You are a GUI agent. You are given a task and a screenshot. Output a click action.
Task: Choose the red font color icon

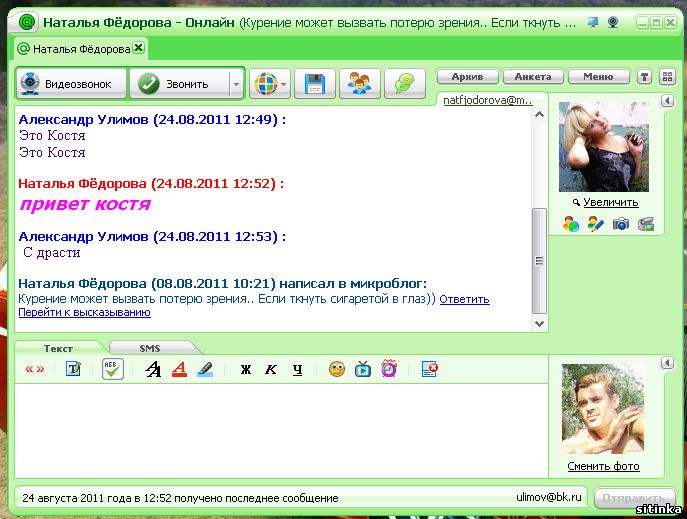click(x=179, y=369)
